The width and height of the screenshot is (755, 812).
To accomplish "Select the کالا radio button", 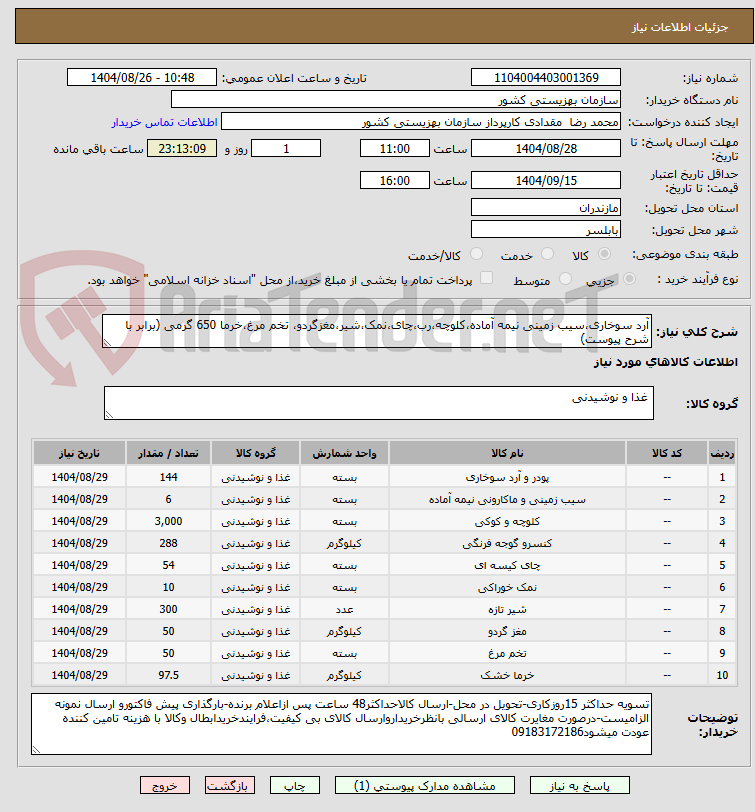I will pyautogui.click(x=604, y=254).
